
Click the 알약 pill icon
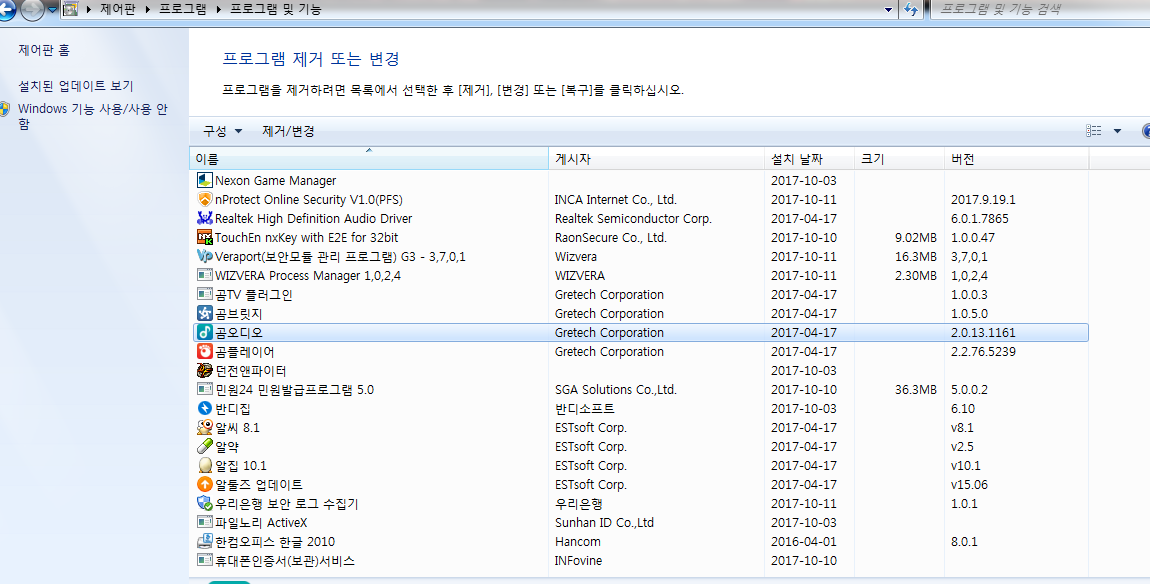pos(205,447)
